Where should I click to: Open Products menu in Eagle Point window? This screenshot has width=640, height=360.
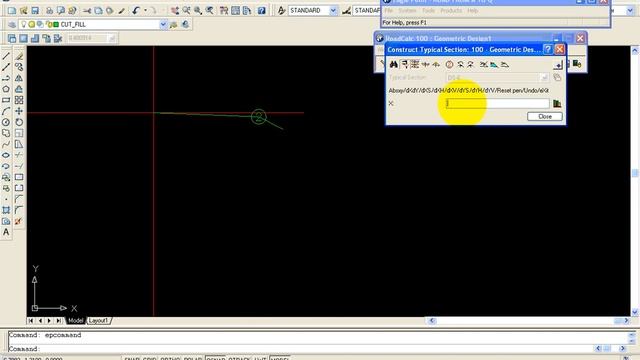[x=451, y=11]
